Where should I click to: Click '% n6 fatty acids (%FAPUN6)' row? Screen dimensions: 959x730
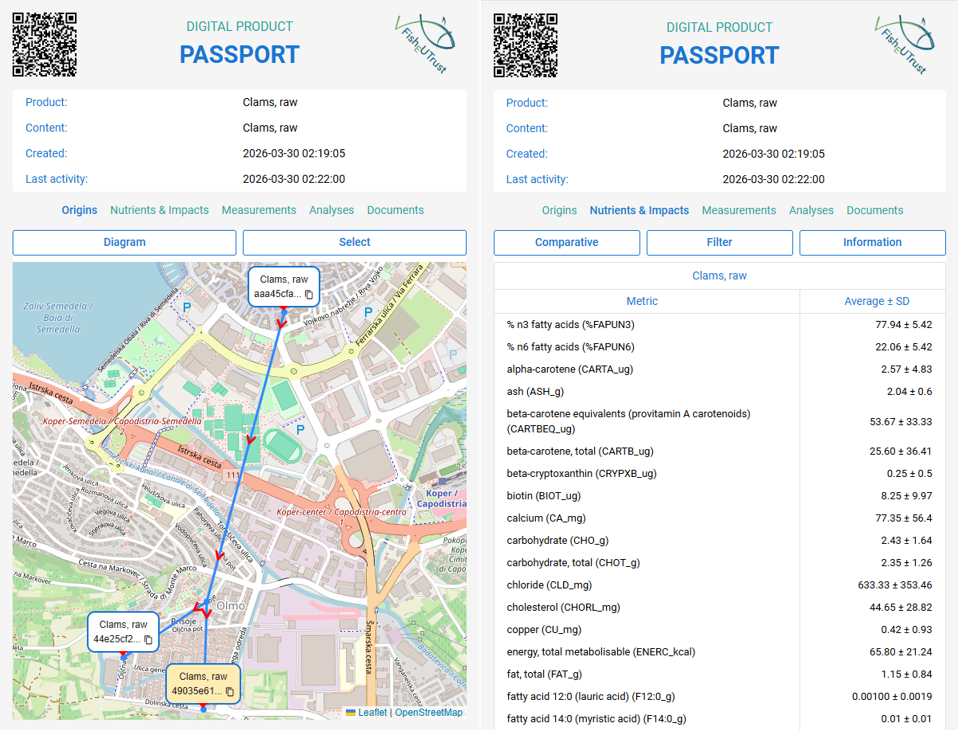click(719, 347)
